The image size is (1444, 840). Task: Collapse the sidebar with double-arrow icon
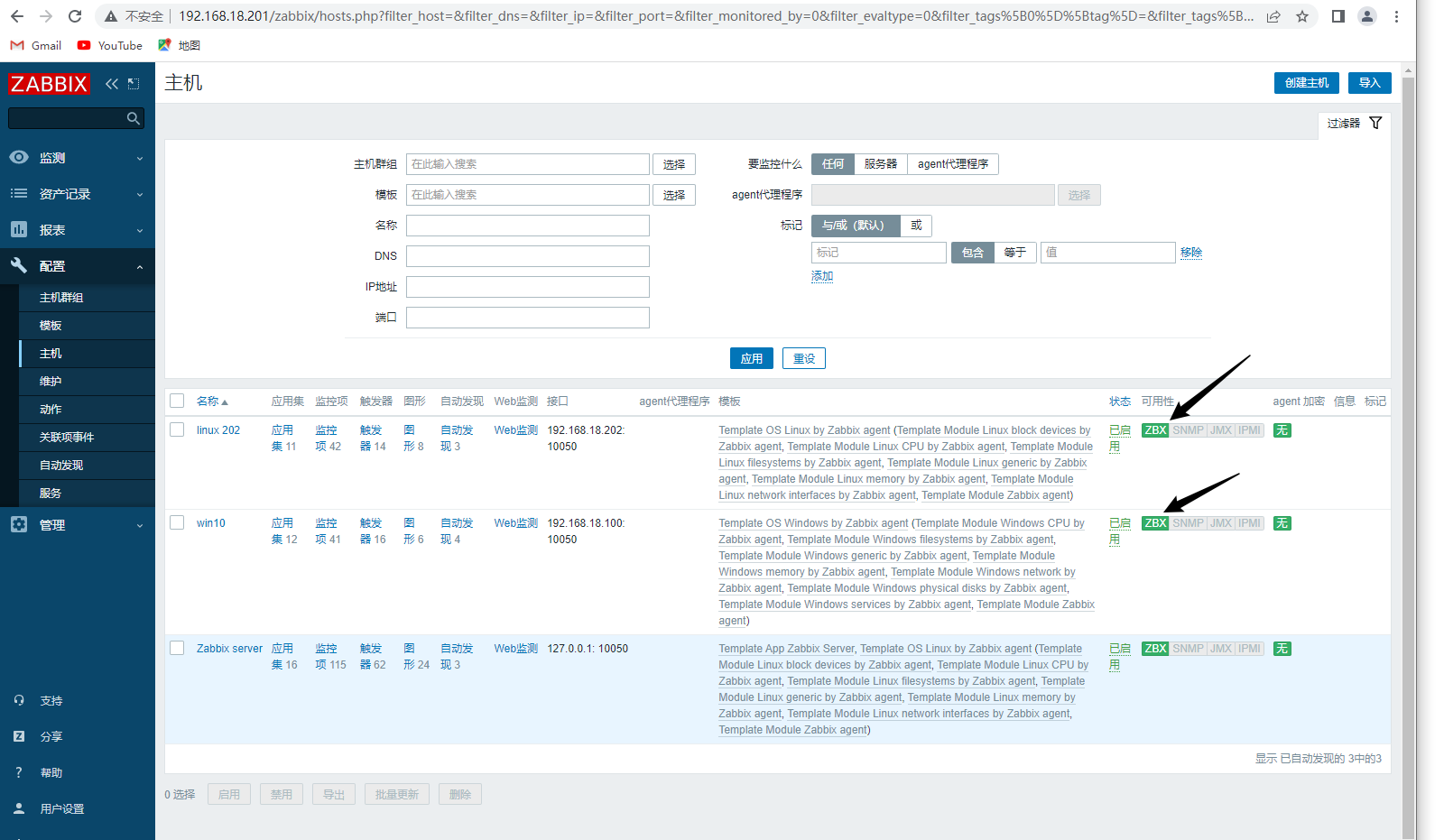point(112,84)
